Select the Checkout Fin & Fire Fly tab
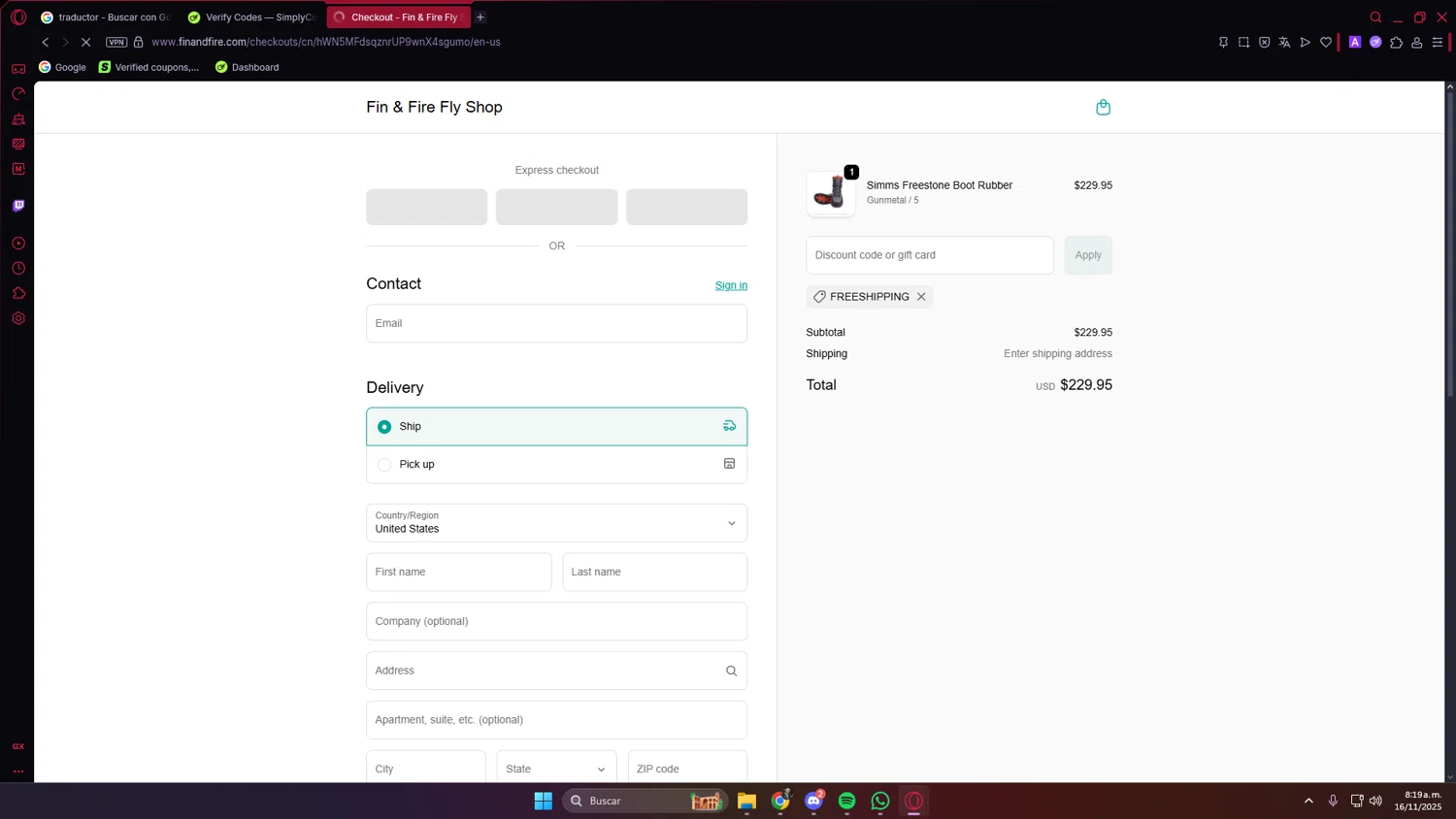1456x819 pixels. 399,17
